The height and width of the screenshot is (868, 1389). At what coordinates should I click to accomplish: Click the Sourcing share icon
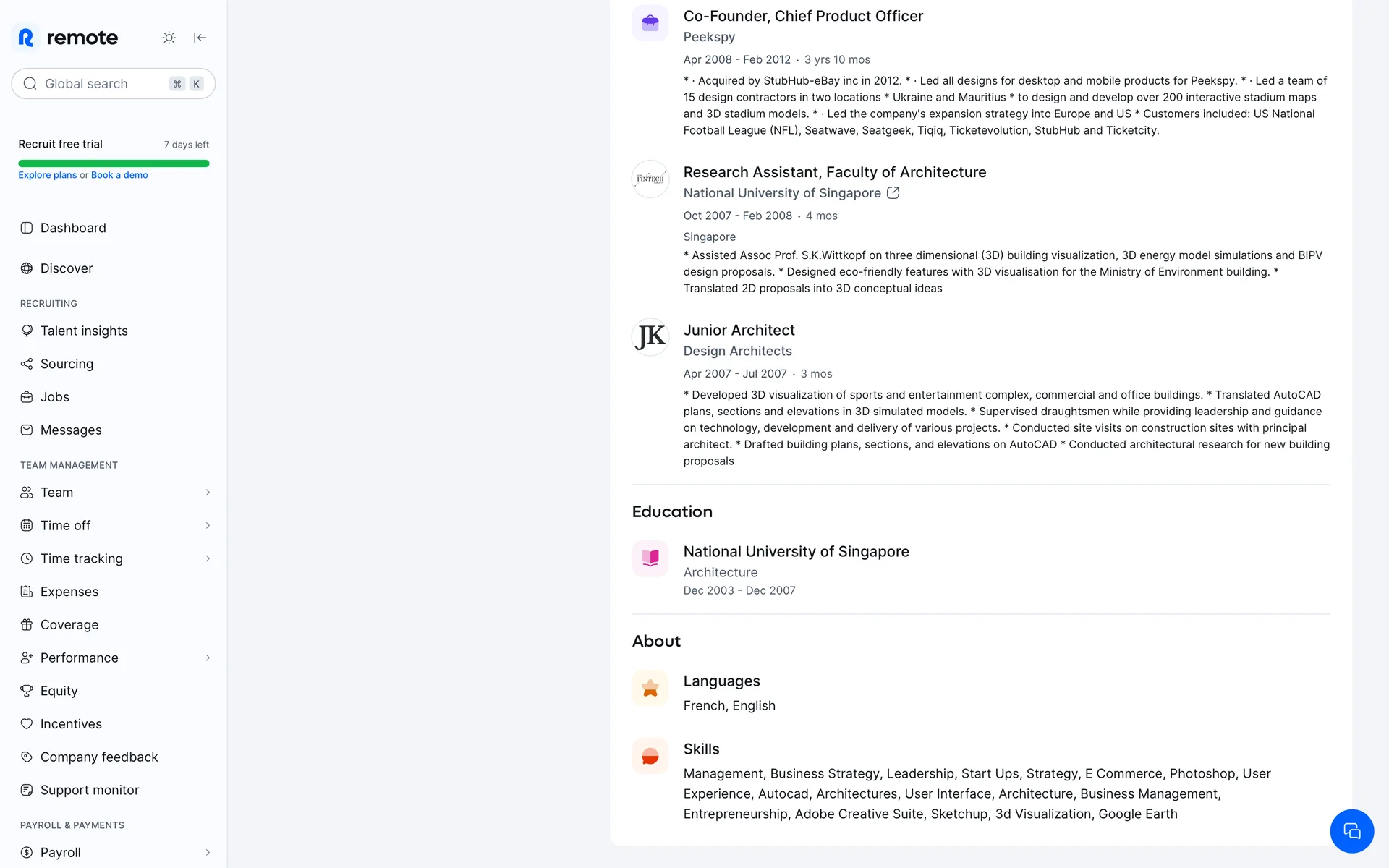[27, 364]
